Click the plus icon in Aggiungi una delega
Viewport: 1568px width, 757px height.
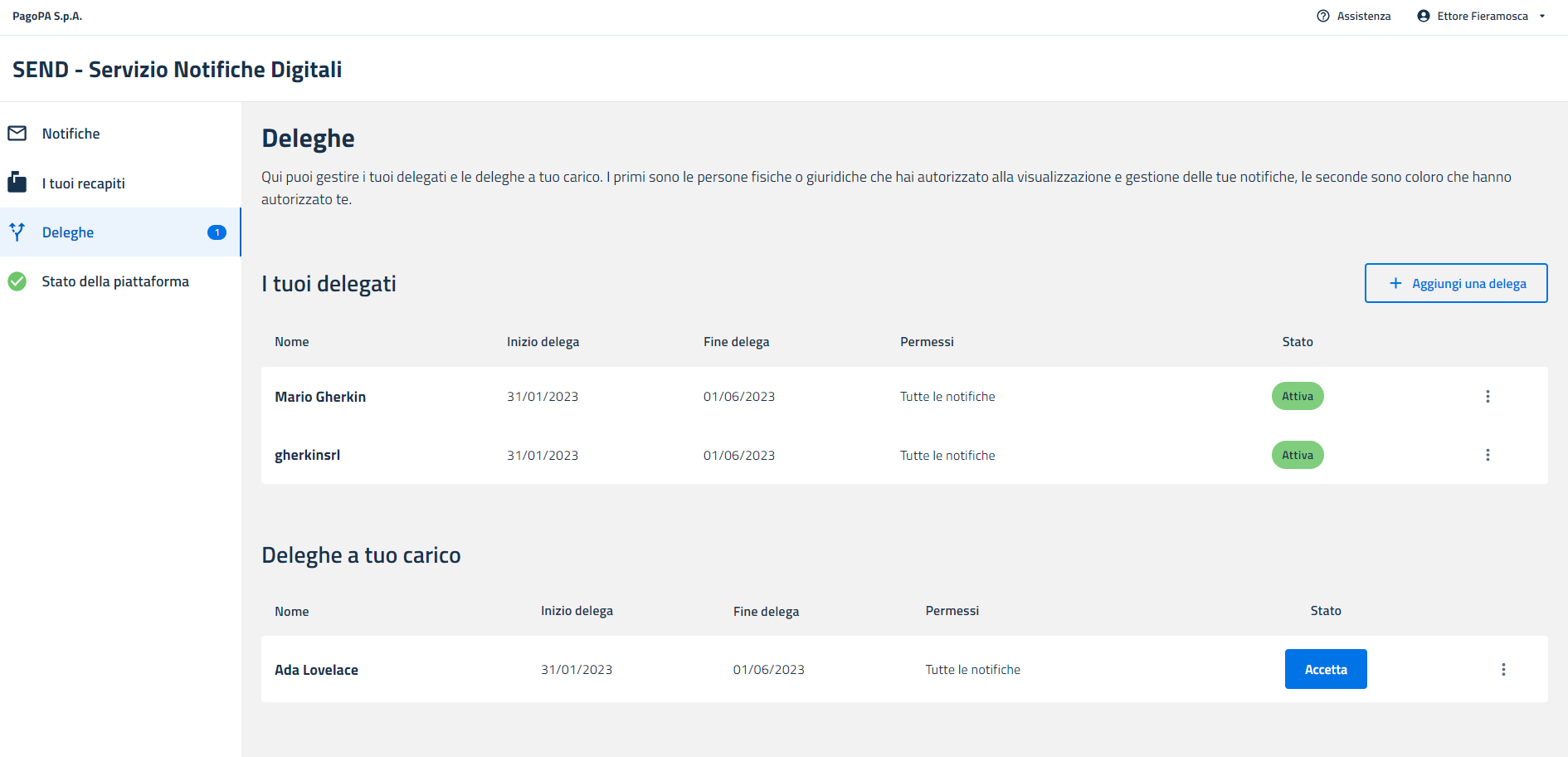(x=1395, y=283)
